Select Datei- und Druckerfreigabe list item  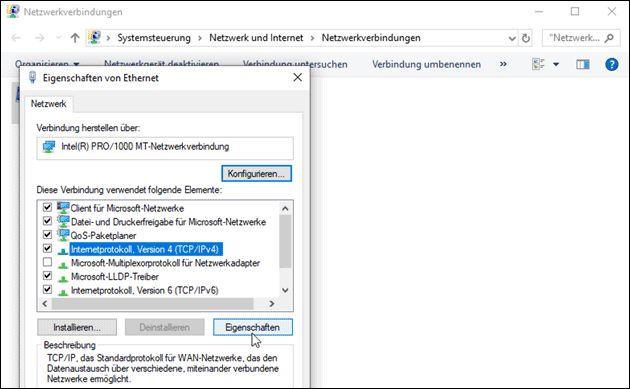point(168,222)
